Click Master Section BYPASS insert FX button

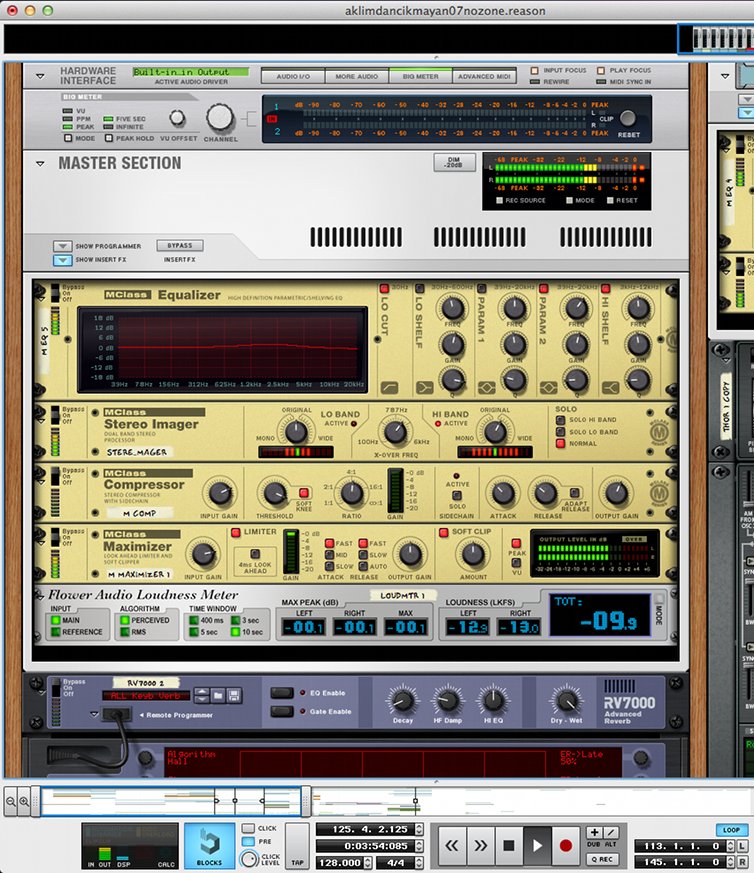pyautogui.click(x=179, y=246)
